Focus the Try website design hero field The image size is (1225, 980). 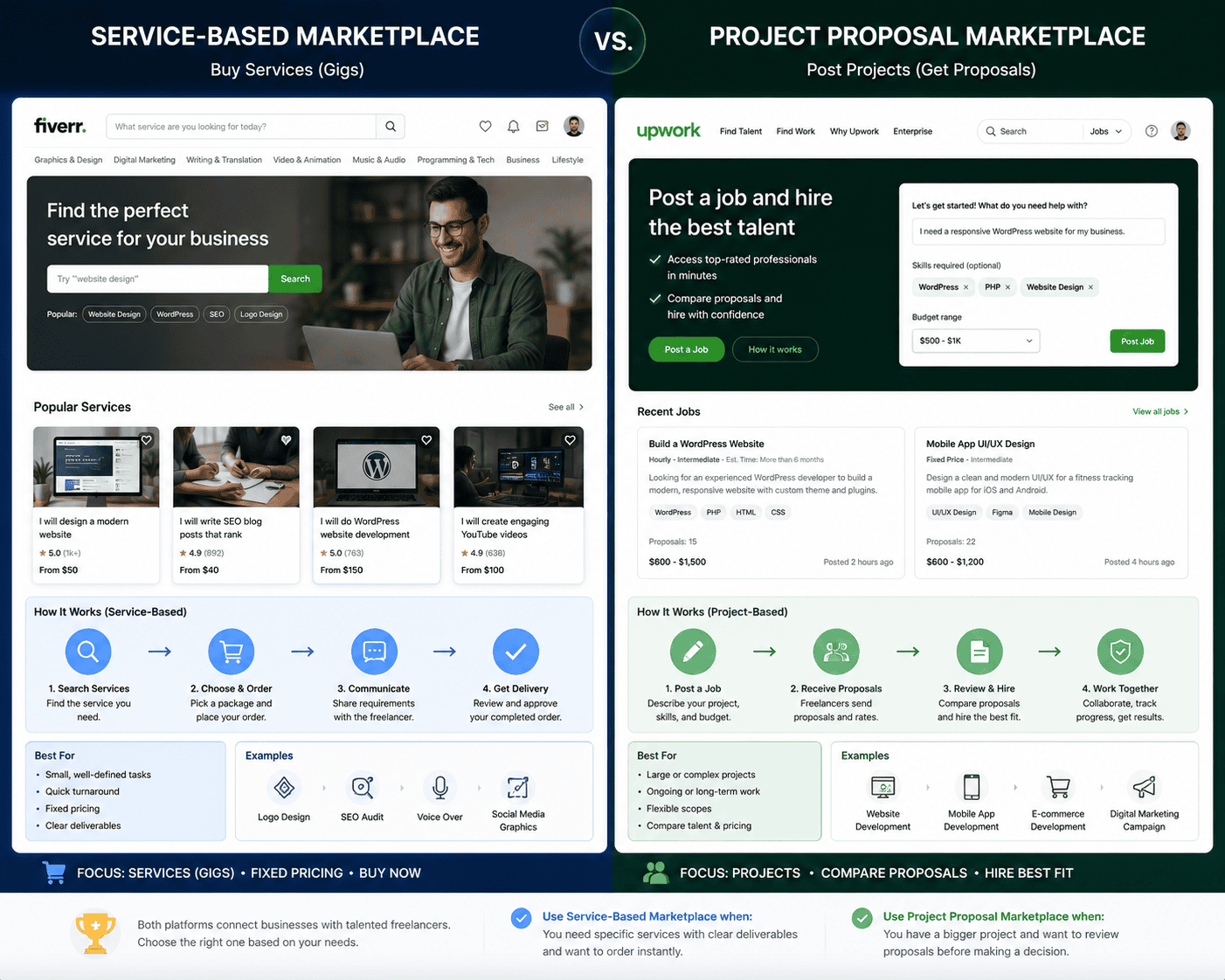pyautogui.click(x=157, y=279)
